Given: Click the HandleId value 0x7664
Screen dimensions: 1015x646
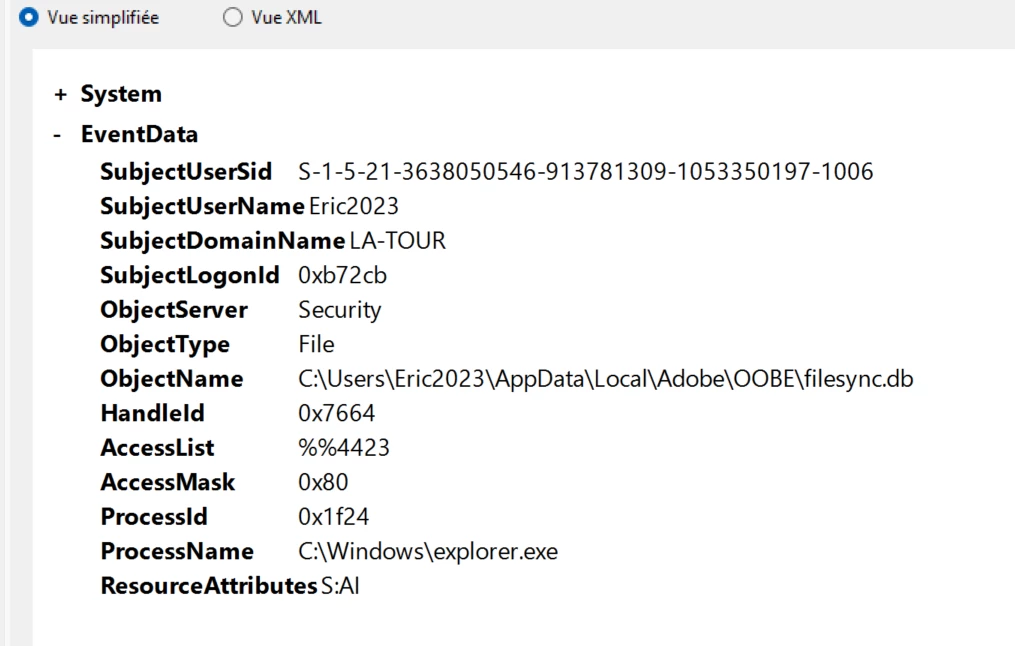Looking at the screenshot, I should (x=336, y=413).
